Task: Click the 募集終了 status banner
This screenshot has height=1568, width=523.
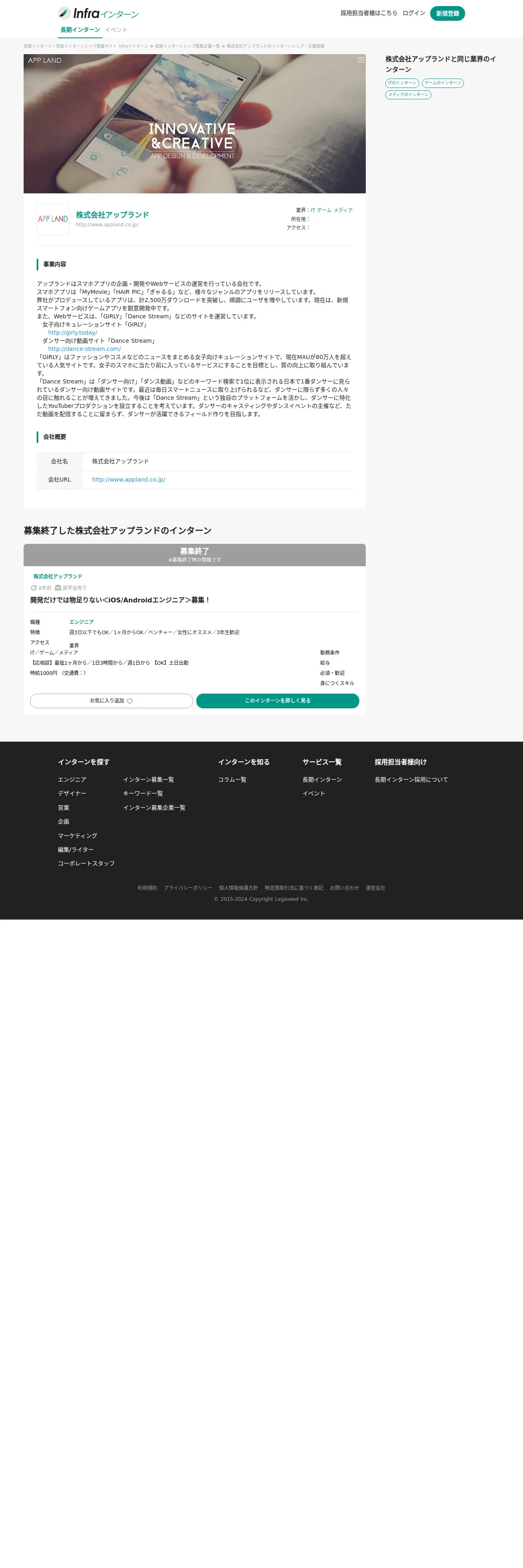Action: coord(195,555)
